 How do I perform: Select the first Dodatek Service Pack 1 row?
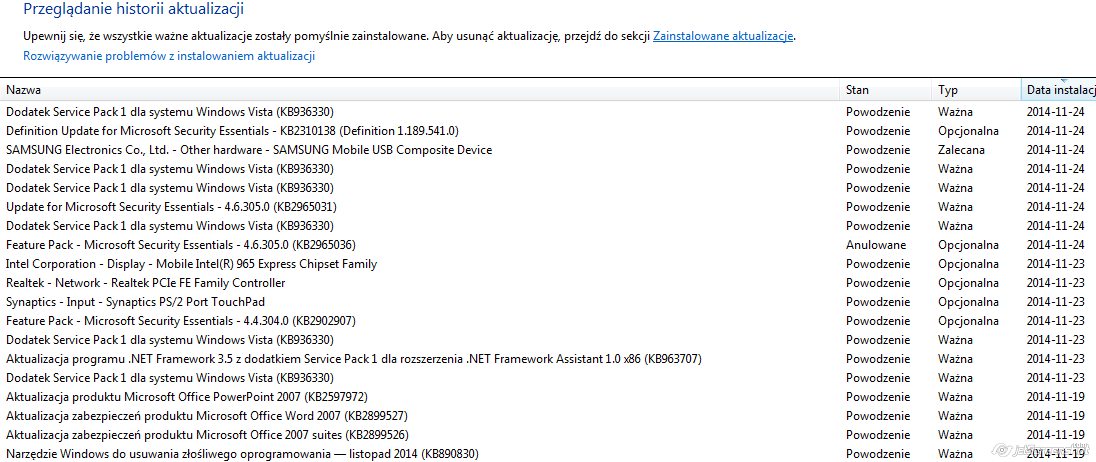click(x=548, y=112)
